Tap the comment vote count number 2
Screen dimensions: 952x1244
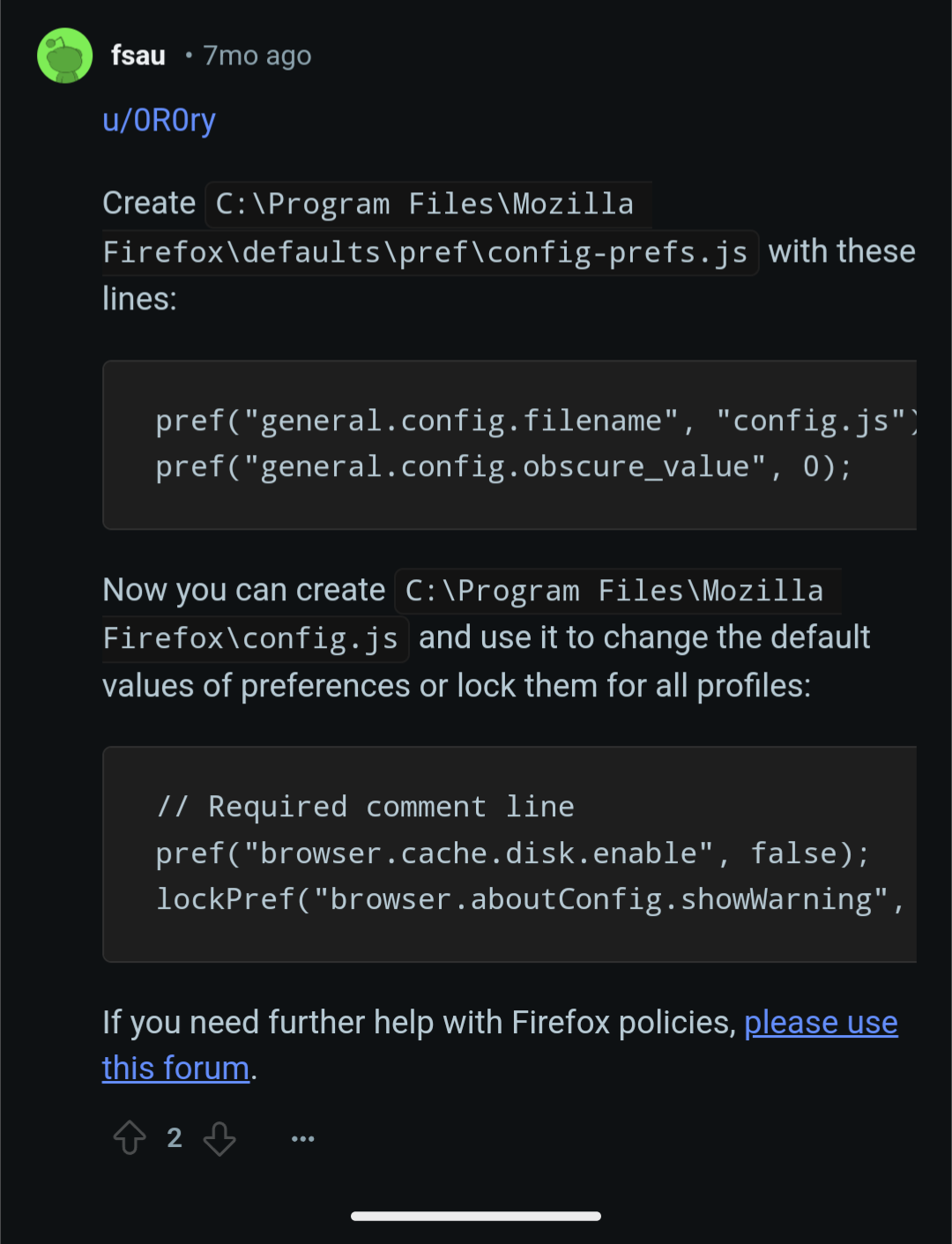pyautogui.click(x=175, y=1138)
